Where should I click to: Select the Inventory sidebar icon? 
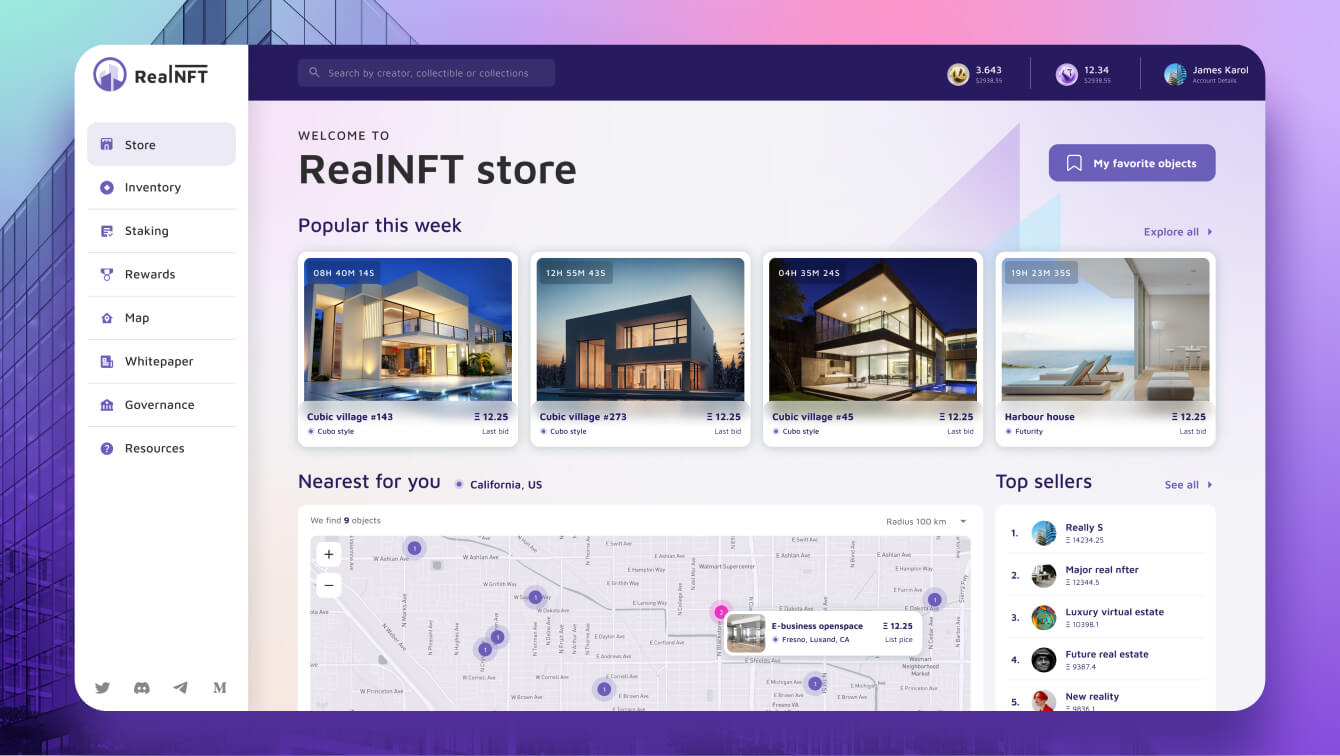106,187
